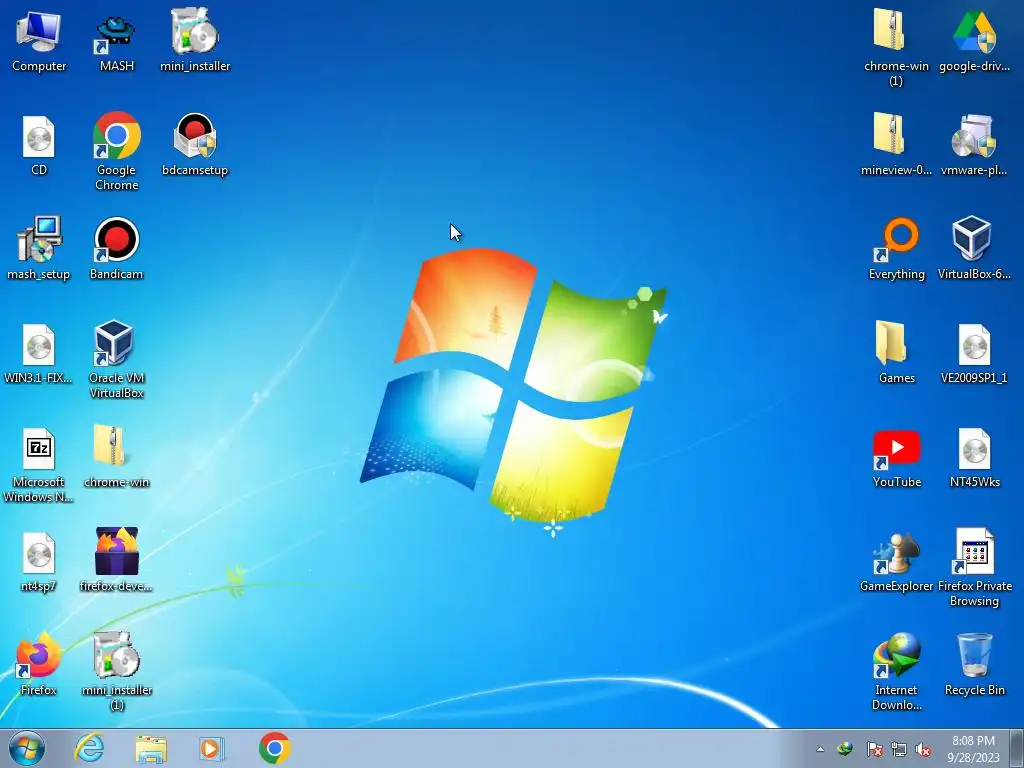Select the Google Chrome desktop shortcut

point(116,152)
